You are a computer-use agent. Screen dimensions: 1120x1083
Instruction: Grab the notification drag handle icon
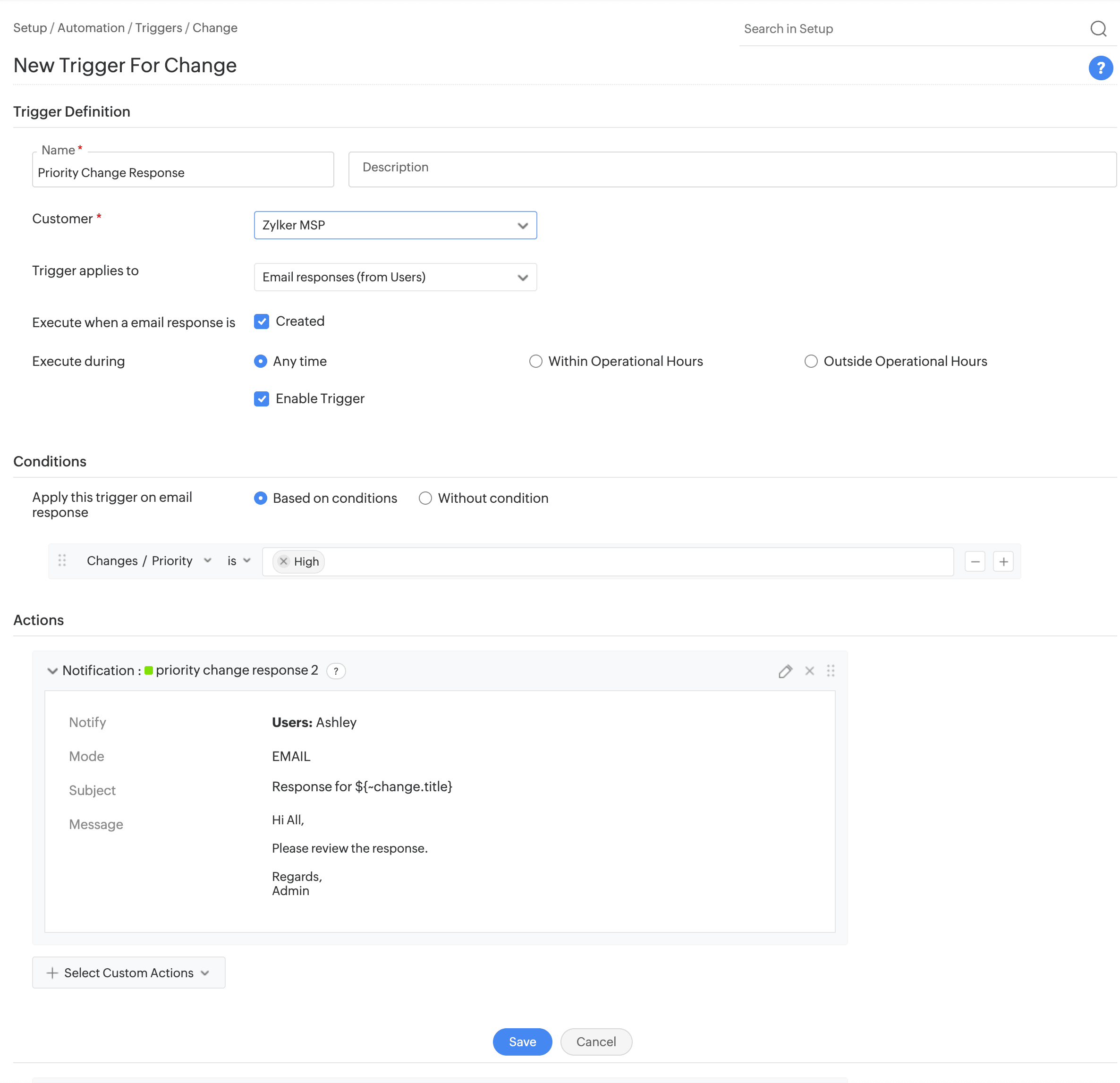click(830, 671)
